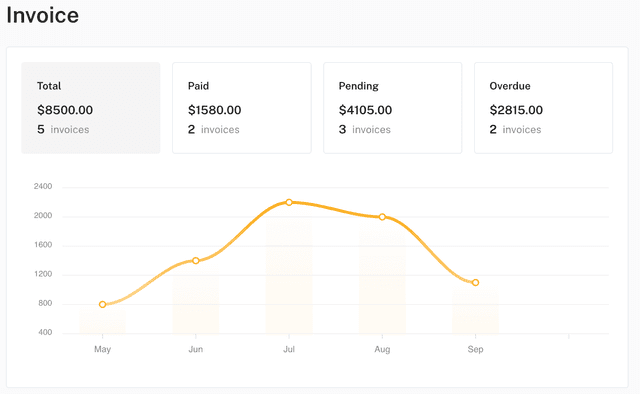
Task: Select the Total invoices summary card
Action: coord(91,108)
